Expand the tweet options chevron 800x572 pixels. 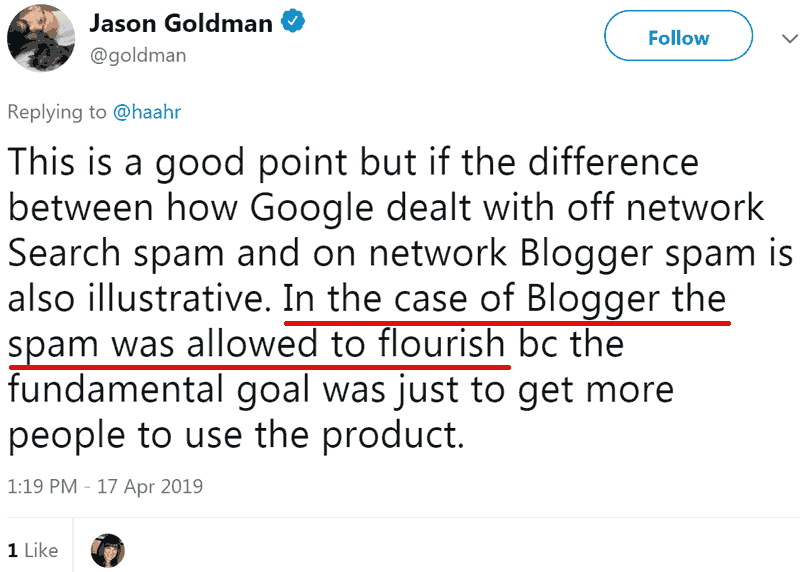pos(783,38)
